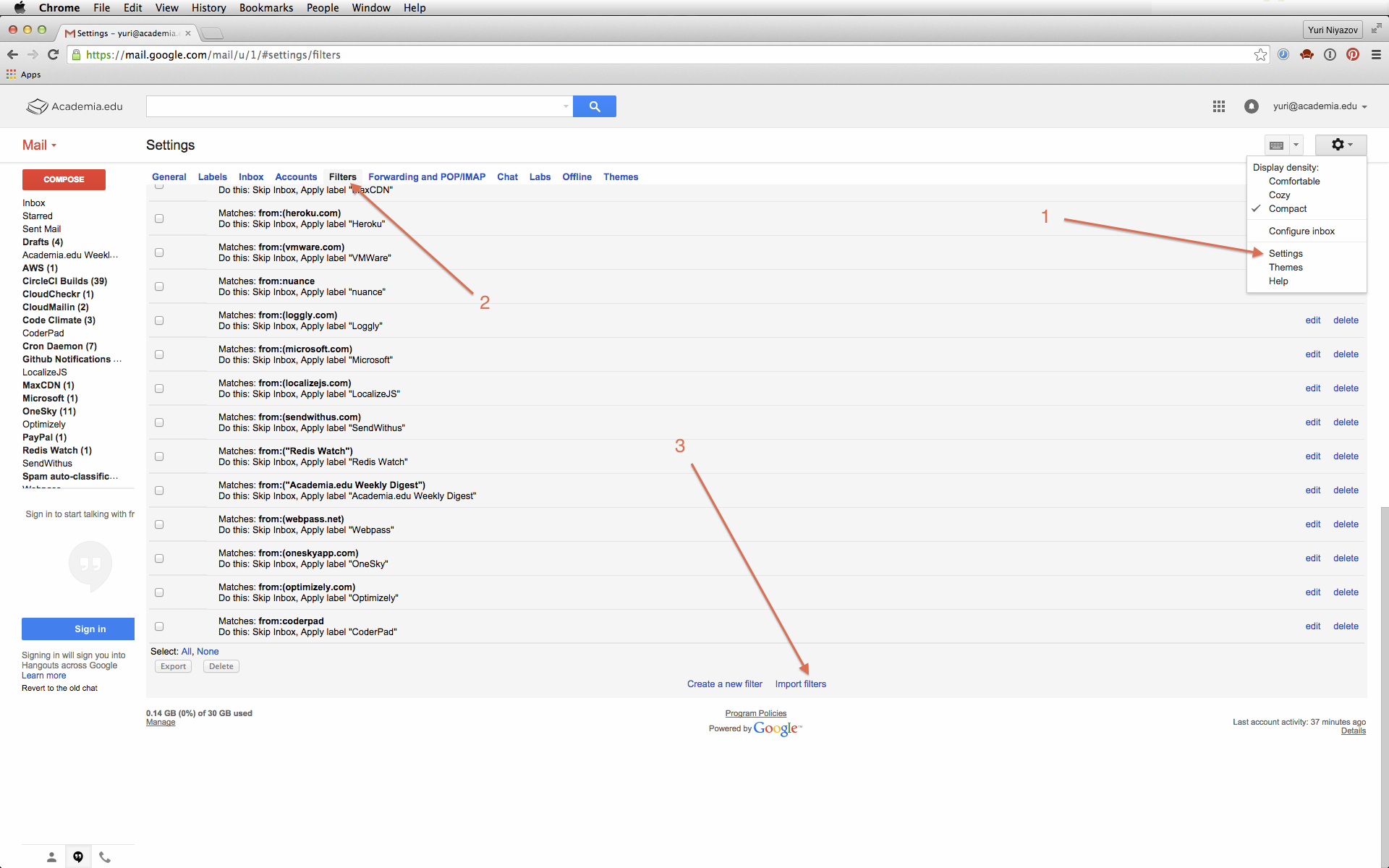Screen dimensions: 1389x868
Task: Open the yuri@academia.edu account dropdown
Action: click(x=1320, y=106)
